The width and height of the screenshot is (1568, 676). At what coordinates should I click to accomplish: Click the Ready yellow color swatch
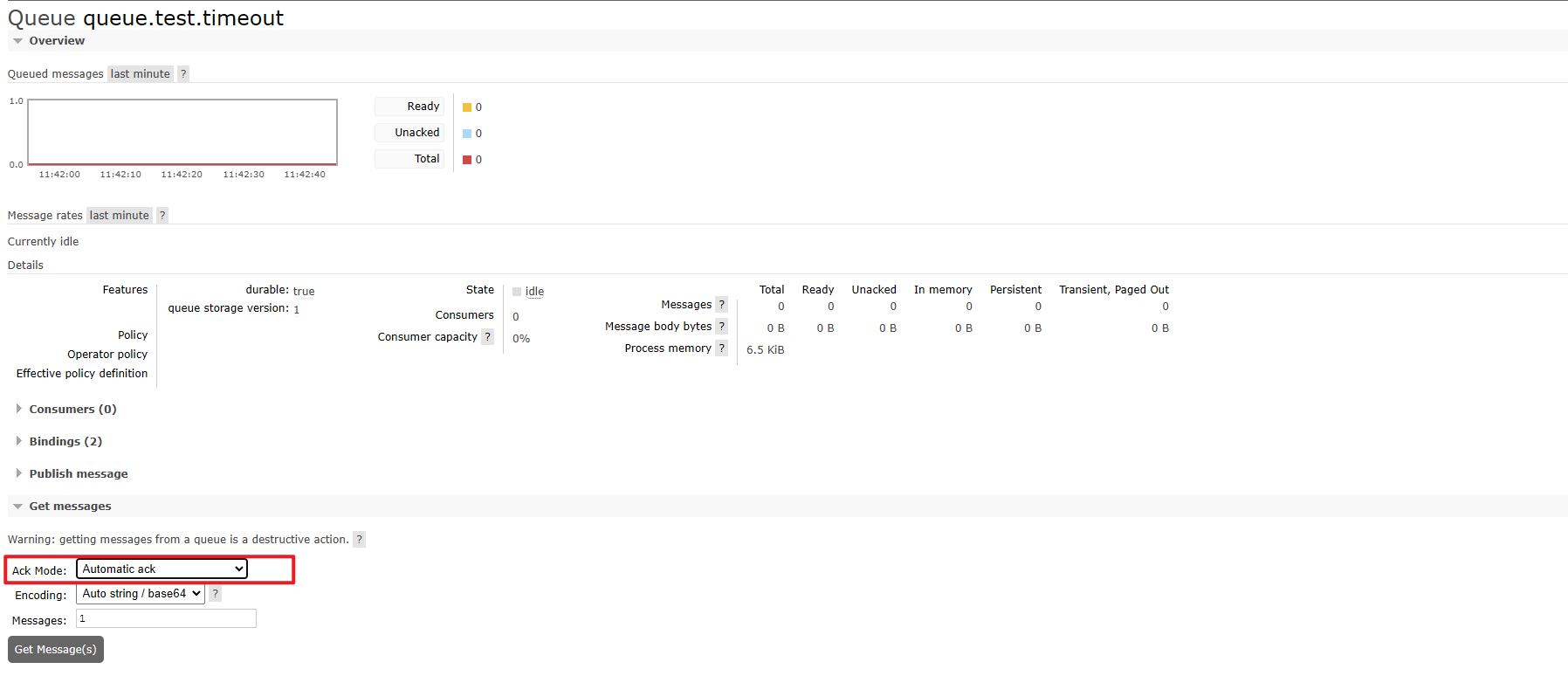467,107
